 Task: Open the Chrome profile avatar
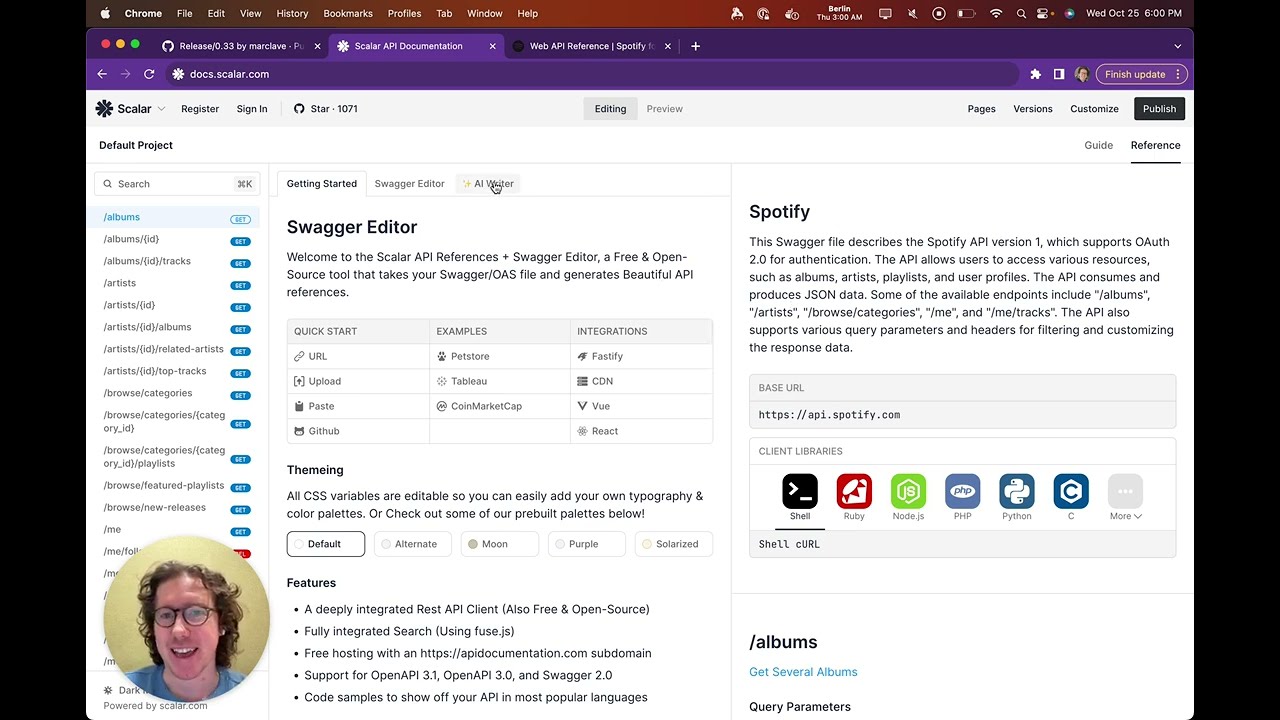(1081, 74)
